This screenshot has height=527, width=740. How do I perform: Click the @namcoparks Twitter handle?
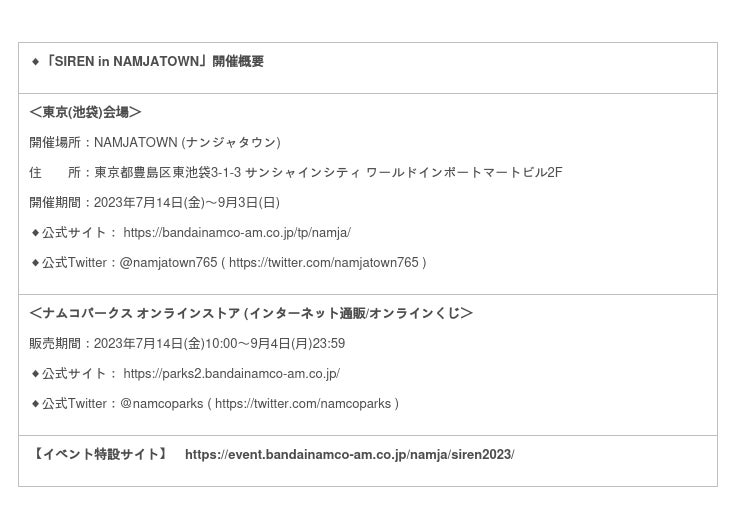coord(161,404)
